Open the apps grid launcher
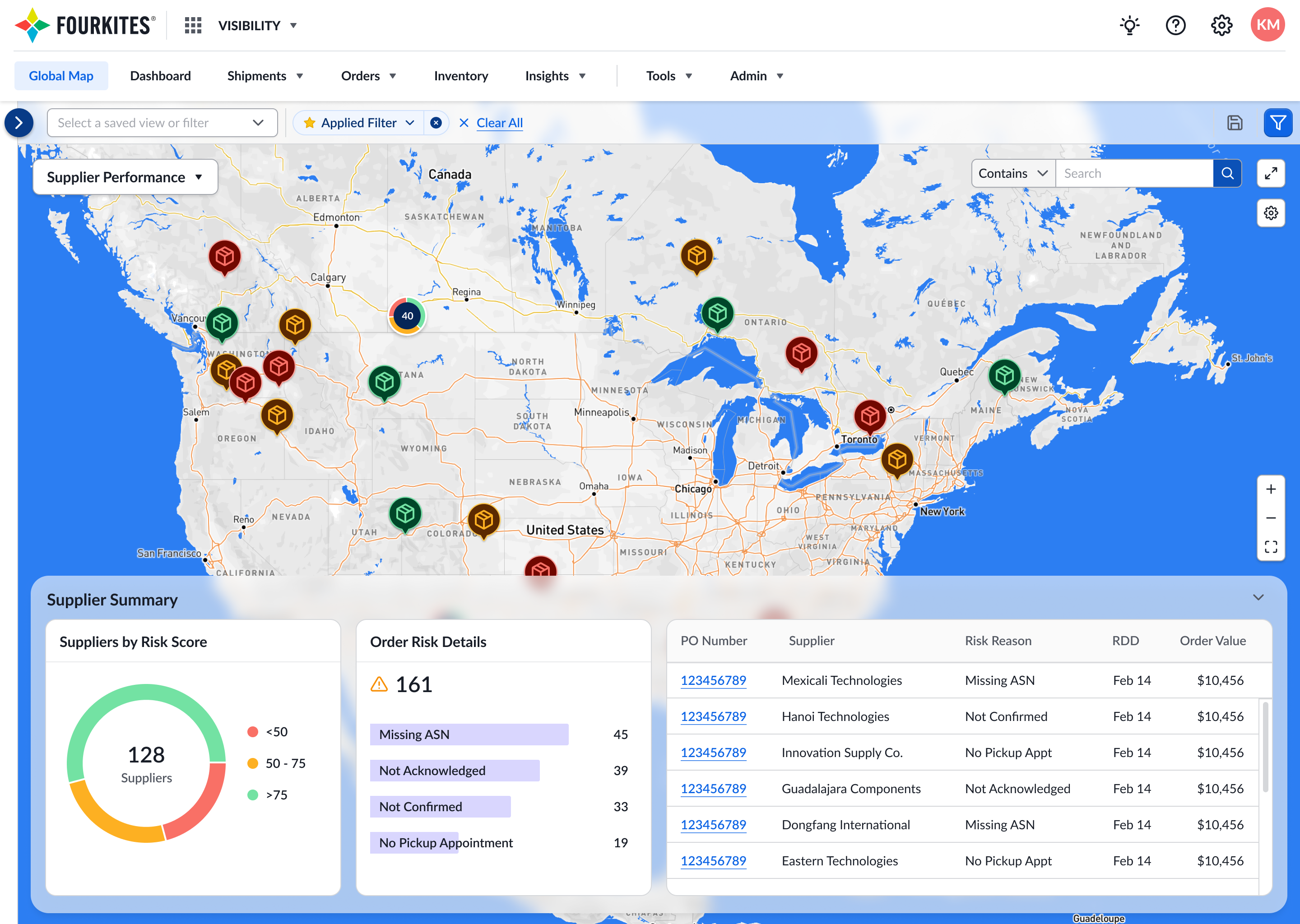 tap(193, 26)
